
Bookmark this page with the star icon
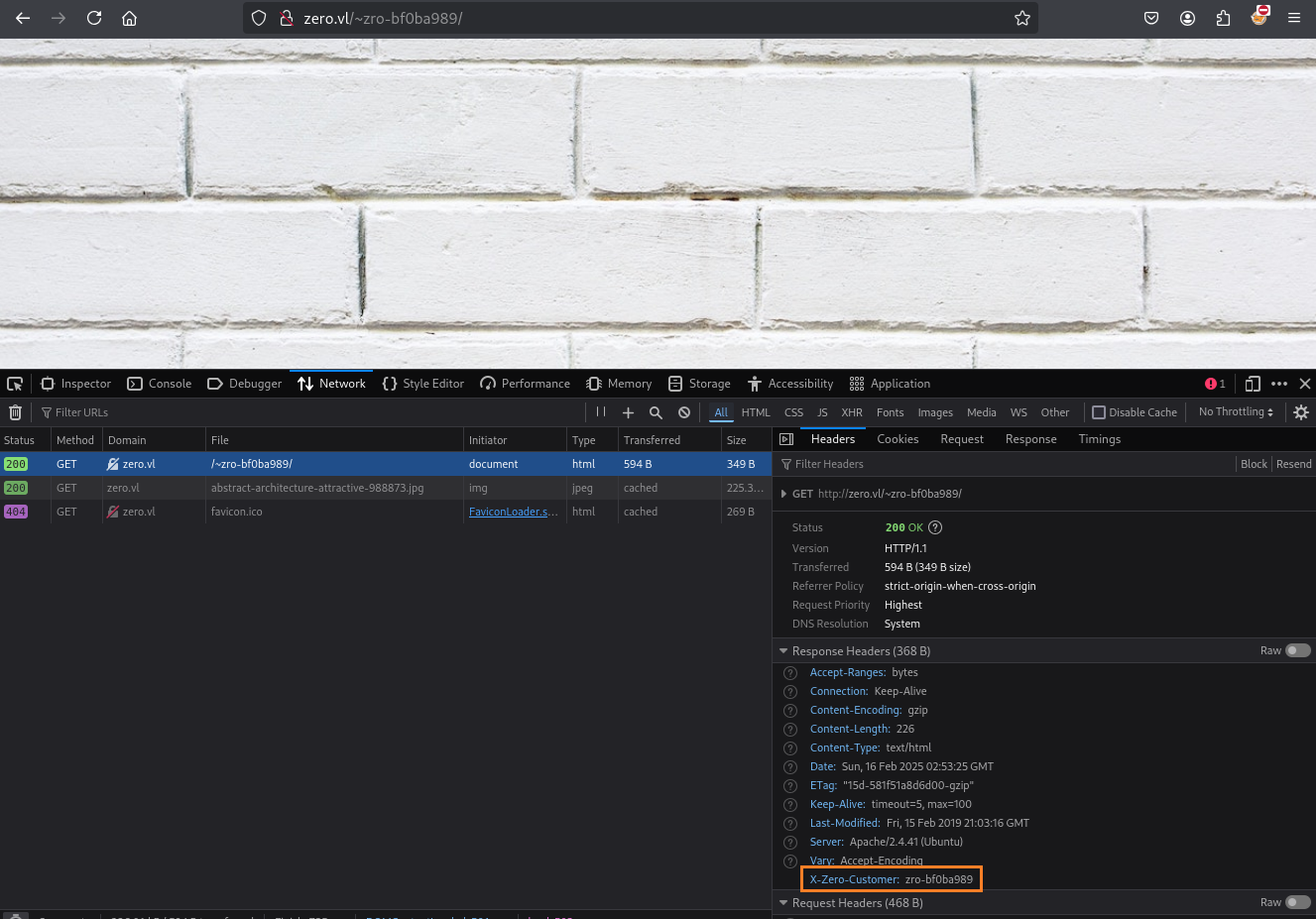(x=1022, y=18)
